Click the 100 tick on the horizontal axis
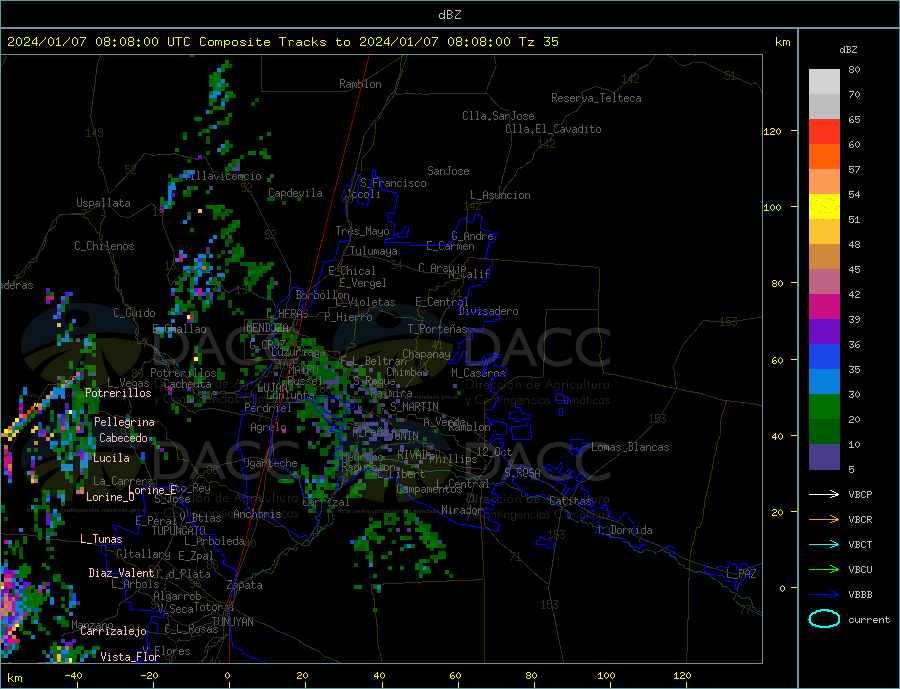The height and width of the screenshot is (689, 900). [x=606, y=676]
